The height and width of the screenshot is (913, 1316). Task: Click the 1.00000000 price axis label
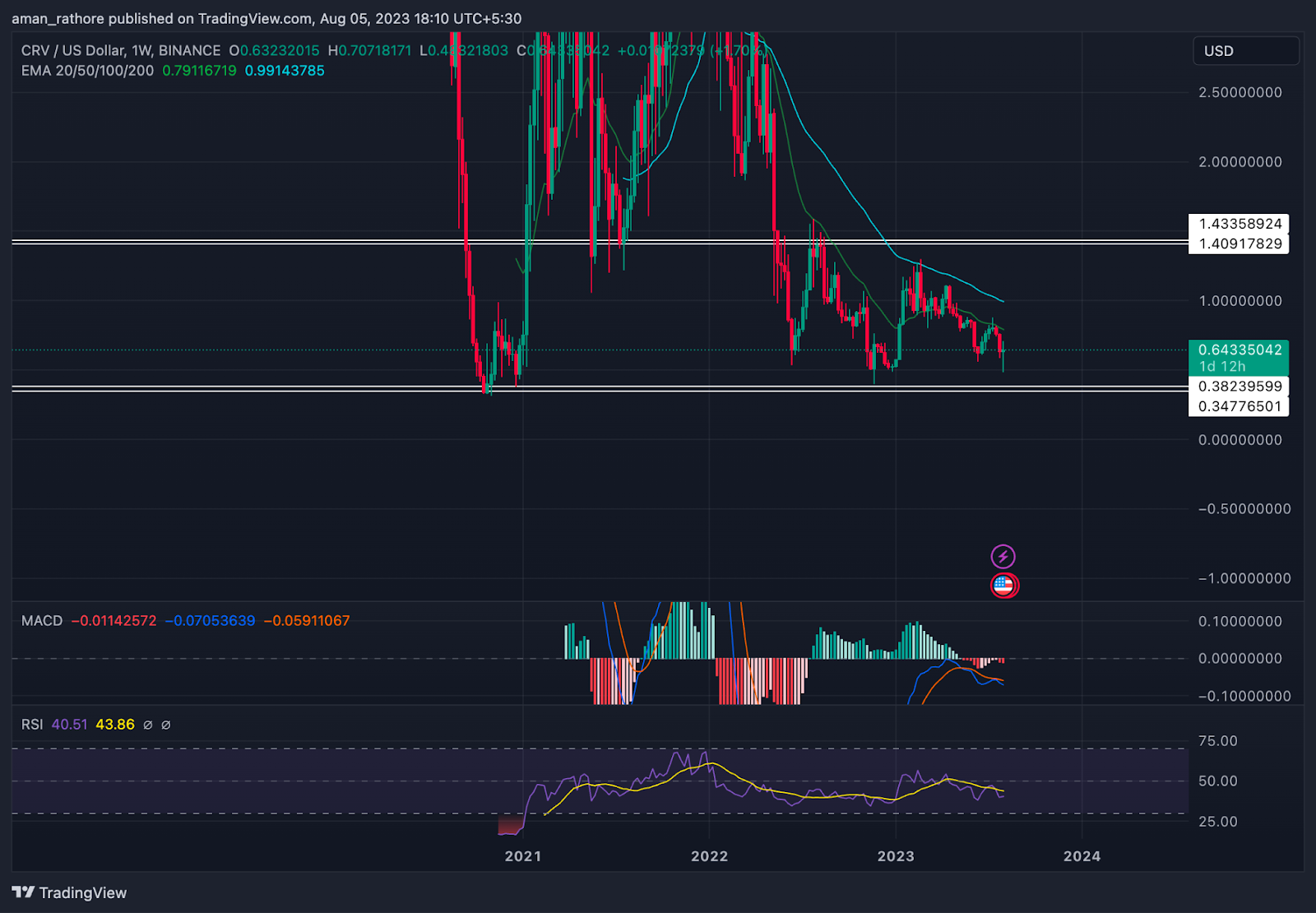point(1240,301)
